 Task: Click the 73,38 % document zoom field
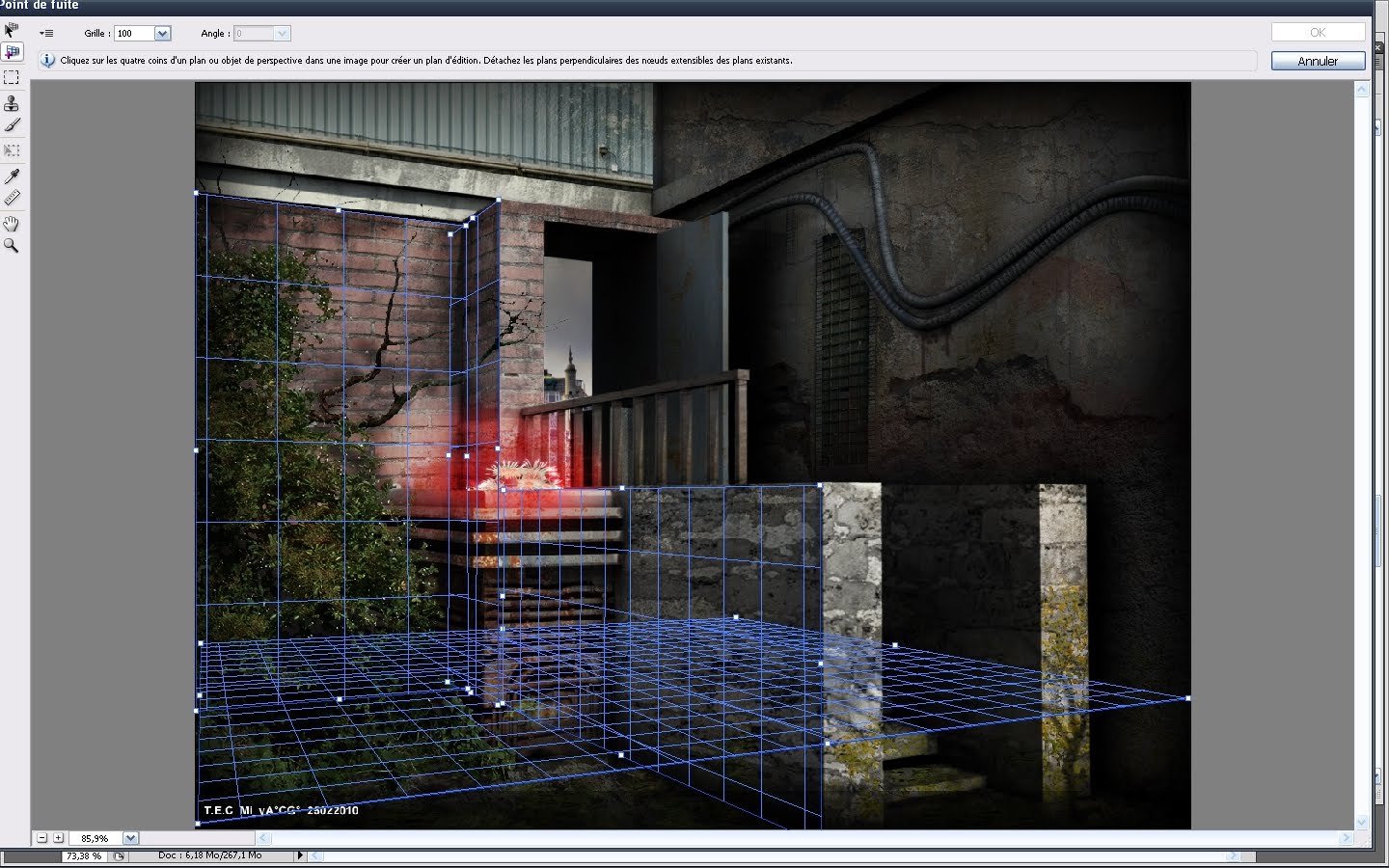pyautogui.click(x=85, y=855)
